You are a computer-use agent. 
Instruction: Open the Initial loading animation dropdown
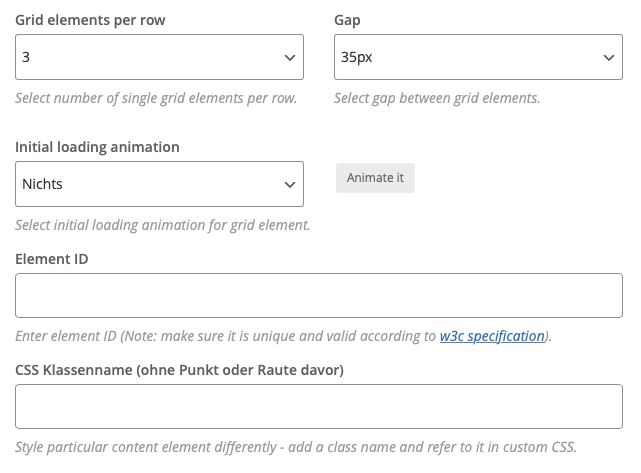[x=159, y=184]
